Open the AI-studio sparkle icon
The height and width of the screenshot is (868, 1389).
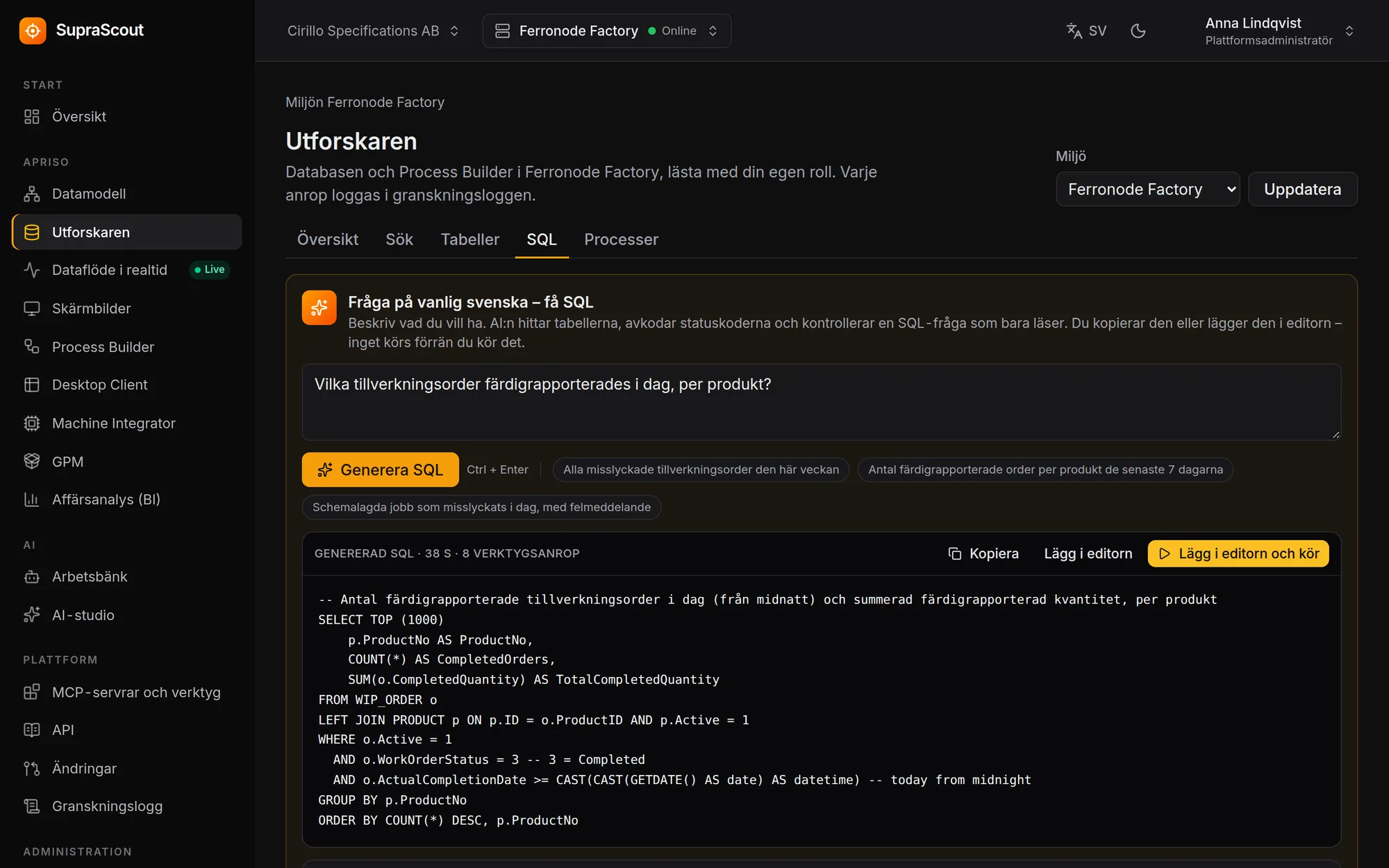coord(32,615)
